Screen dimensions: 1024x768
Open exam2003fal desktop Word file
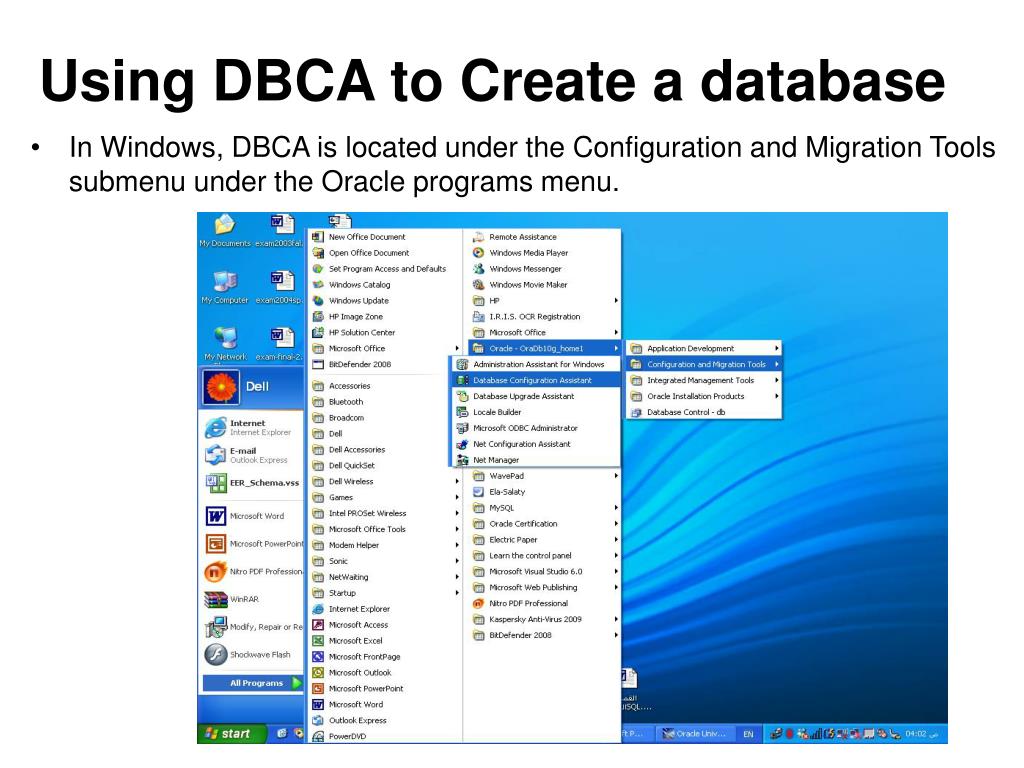pos(280,231)
